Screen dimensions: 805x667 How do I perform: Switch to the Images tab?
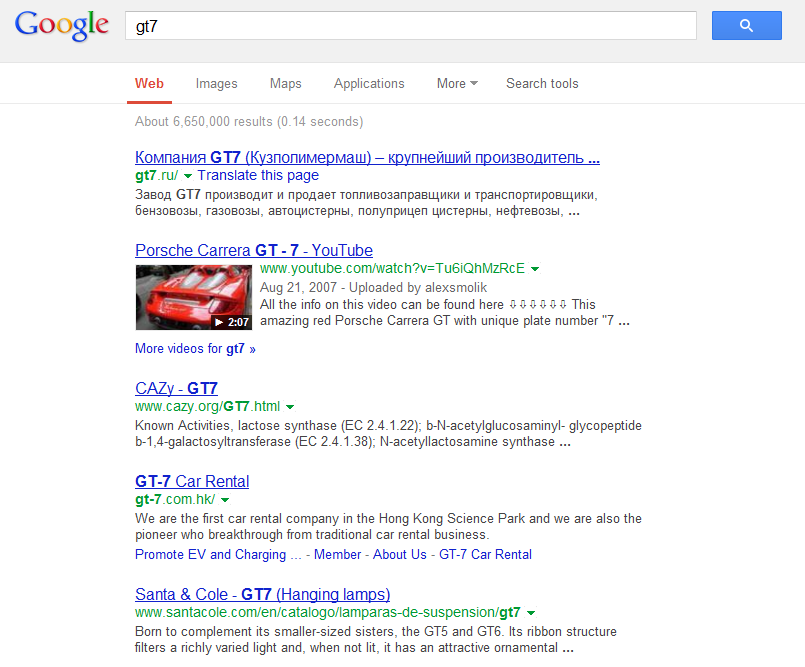(216, 83)
